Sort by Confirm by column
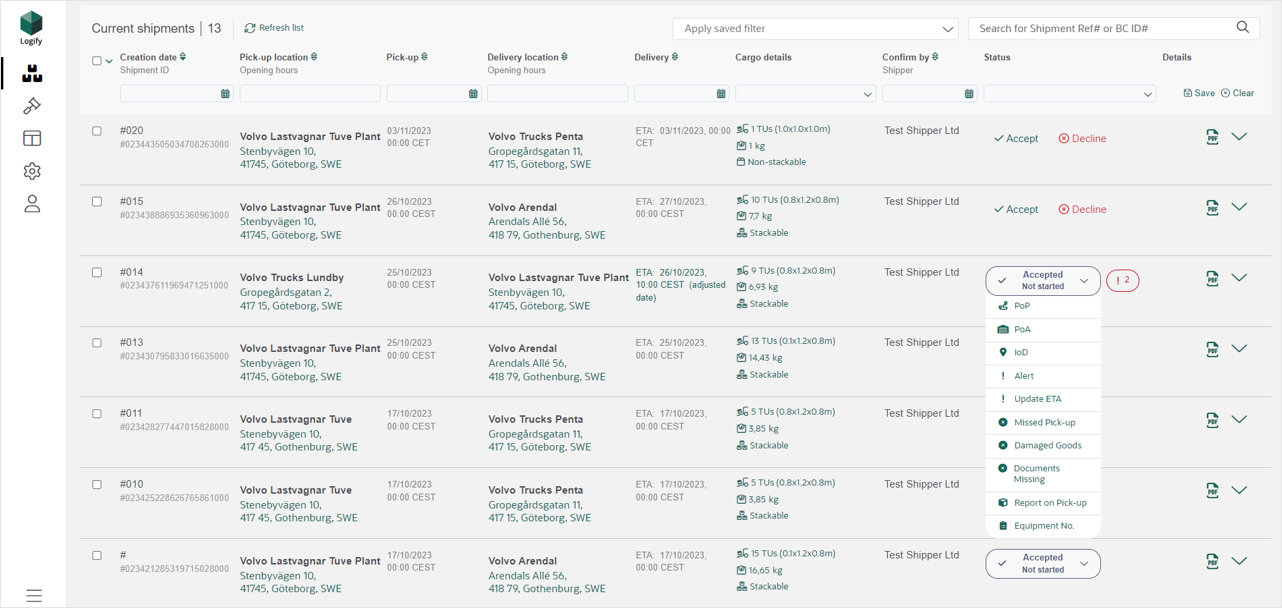This screenshot has height=608, width=1282. pos(935,57)
